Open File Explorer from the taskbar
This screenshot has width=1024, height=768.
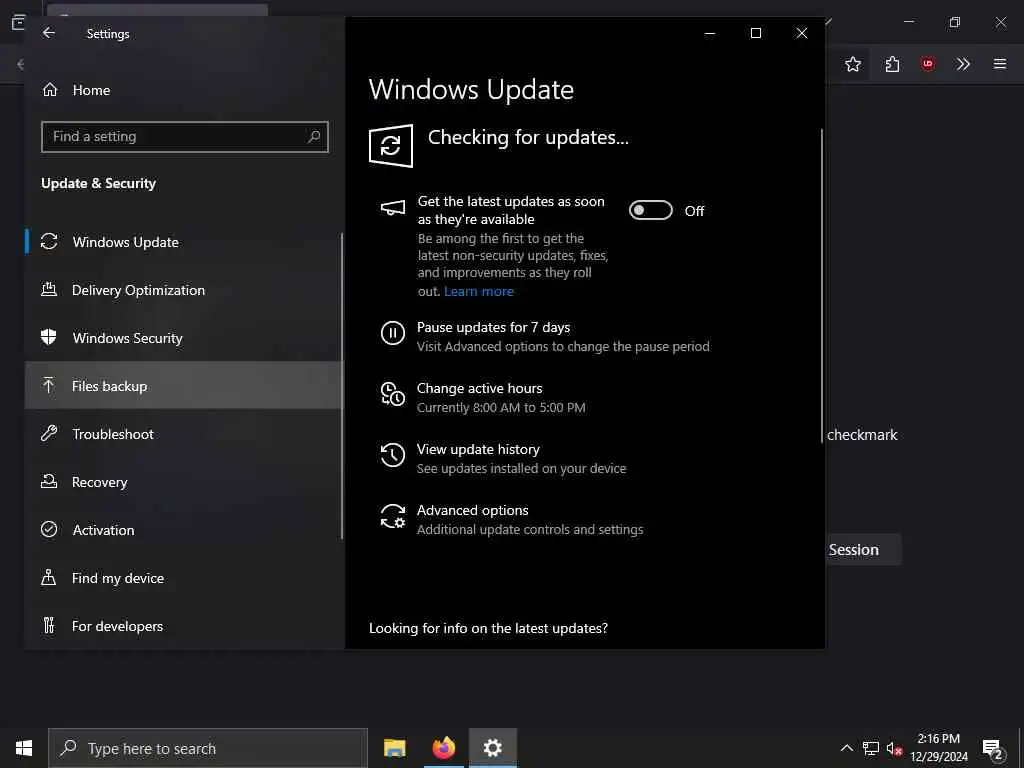click(394, 748)
